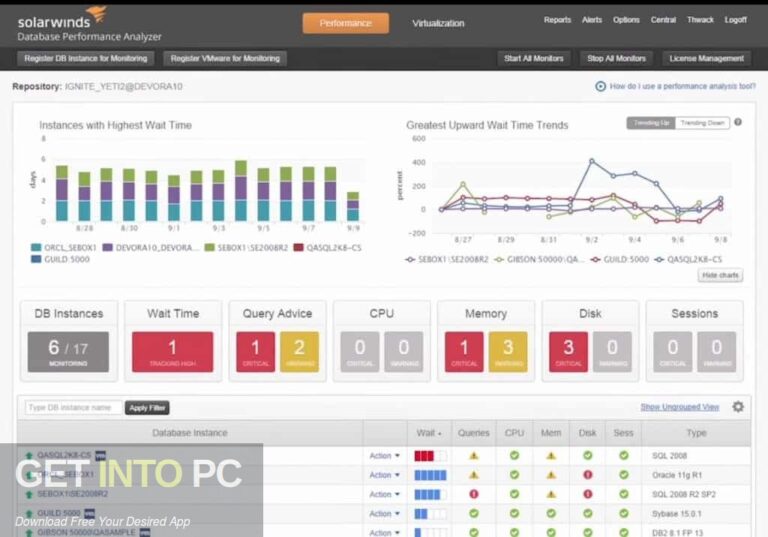Click the blue wait bar in Oracle 11g R1 row

(x=431, y=475)
